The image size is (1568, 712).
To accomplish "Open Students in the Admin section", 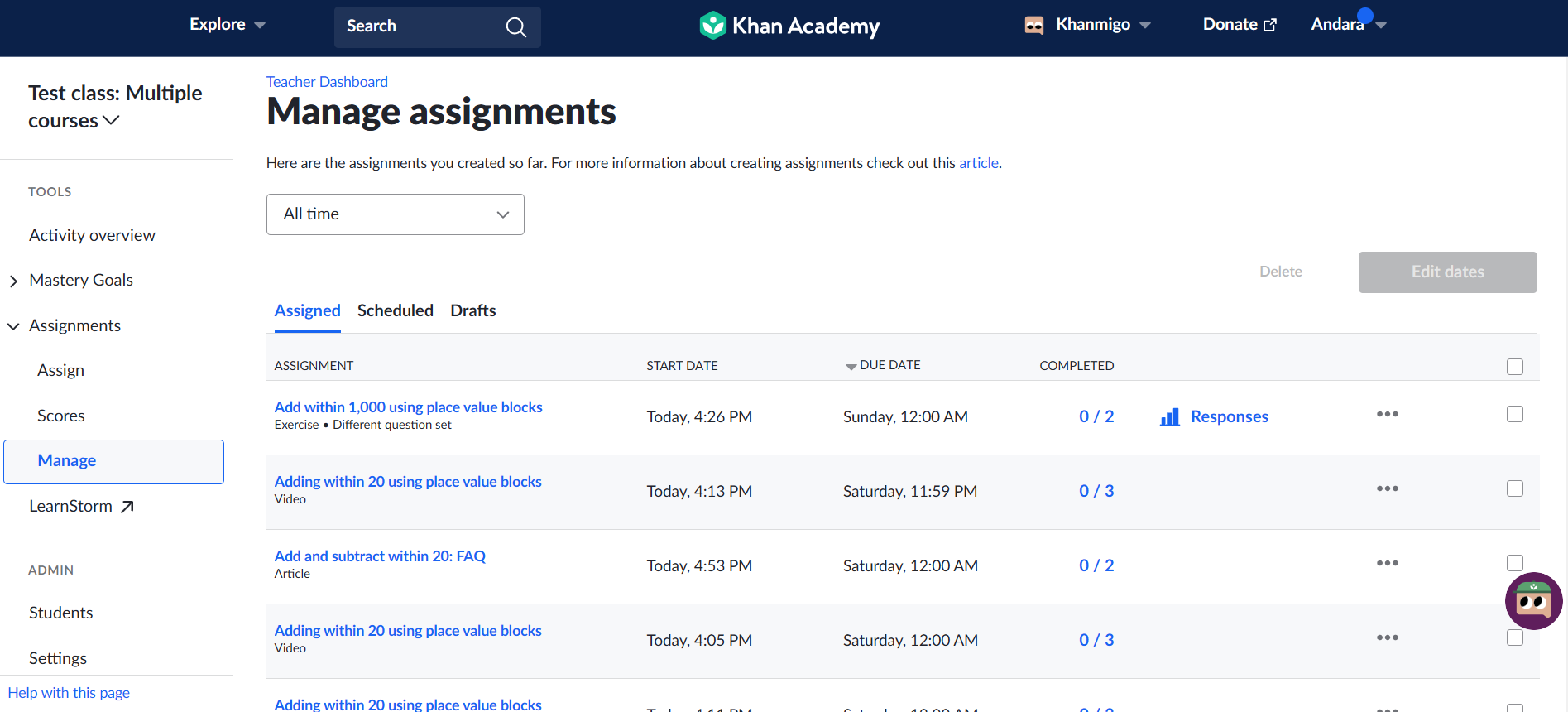I will click(60, 613).
